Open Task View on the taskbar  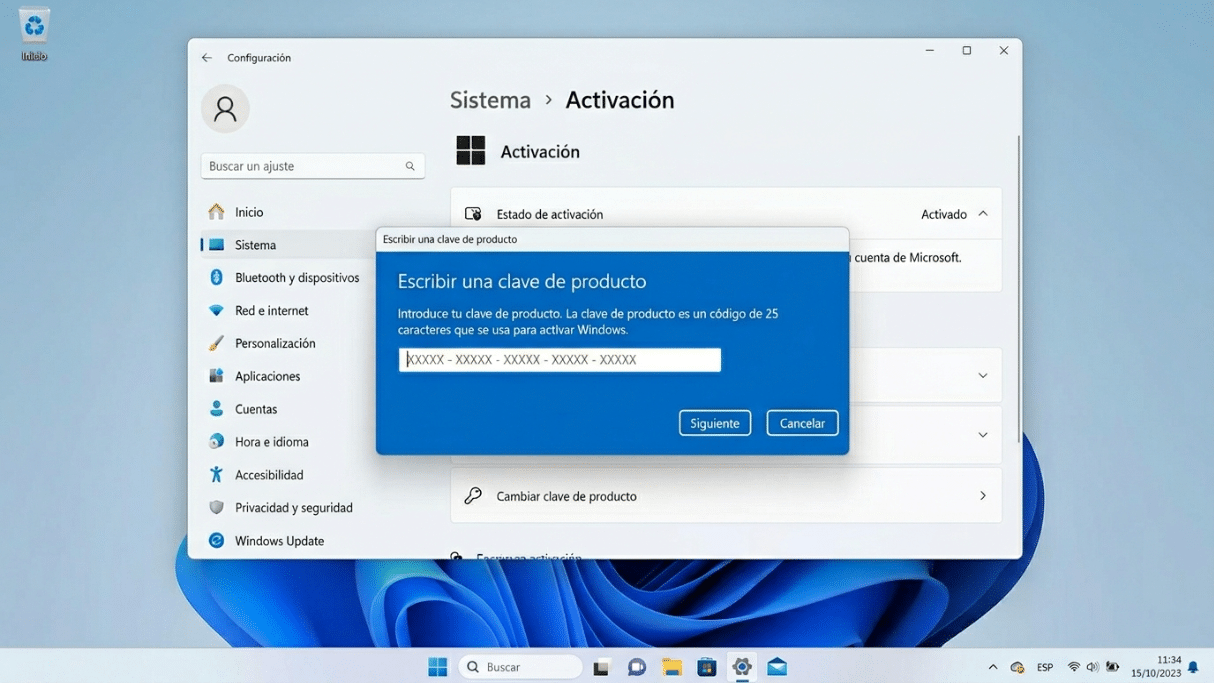pos(601,667)
